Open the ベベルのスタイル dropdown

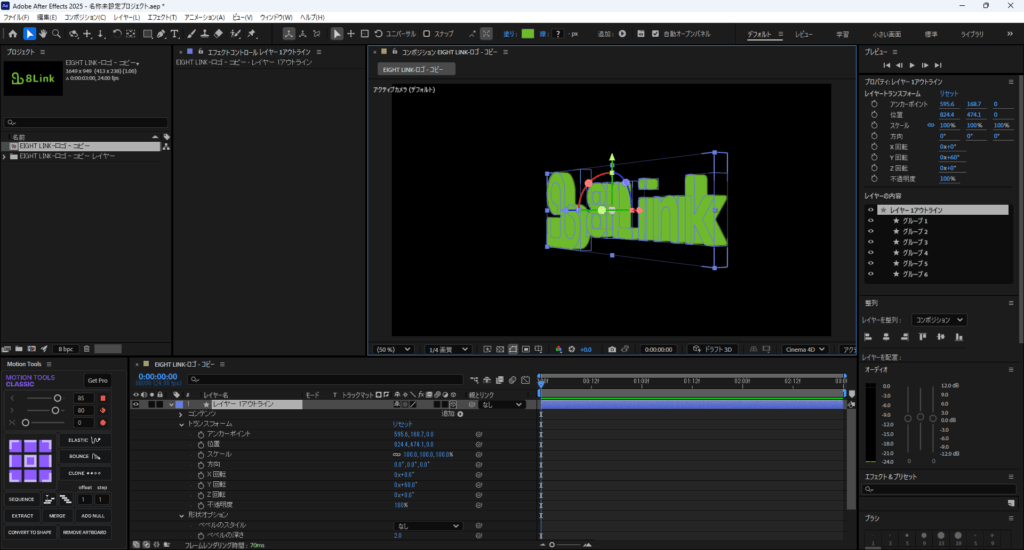click(x=427, y=526)
